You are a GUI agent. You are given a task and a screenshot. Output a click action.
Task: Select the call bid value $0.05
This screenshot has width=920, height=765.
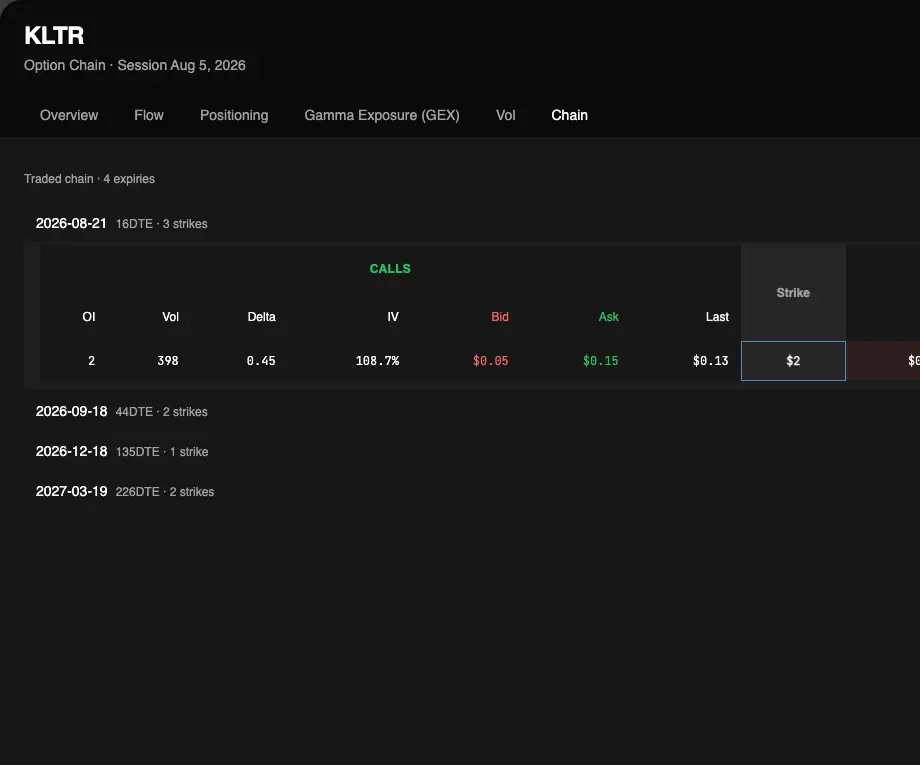[x=491, y=361]
